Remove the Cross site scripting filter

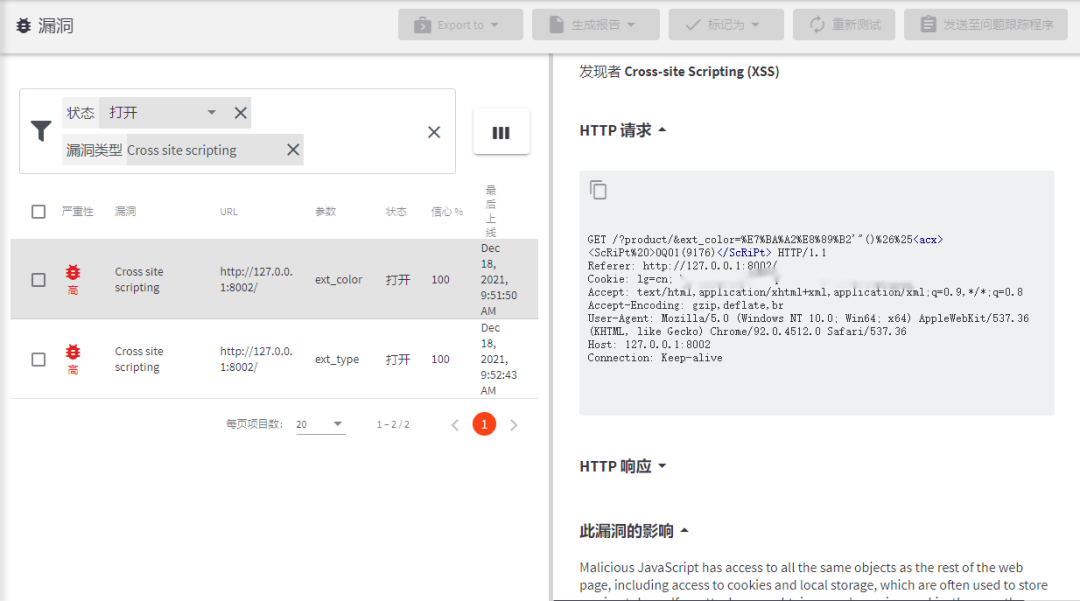pyautogui.click(x=293, y=150)
